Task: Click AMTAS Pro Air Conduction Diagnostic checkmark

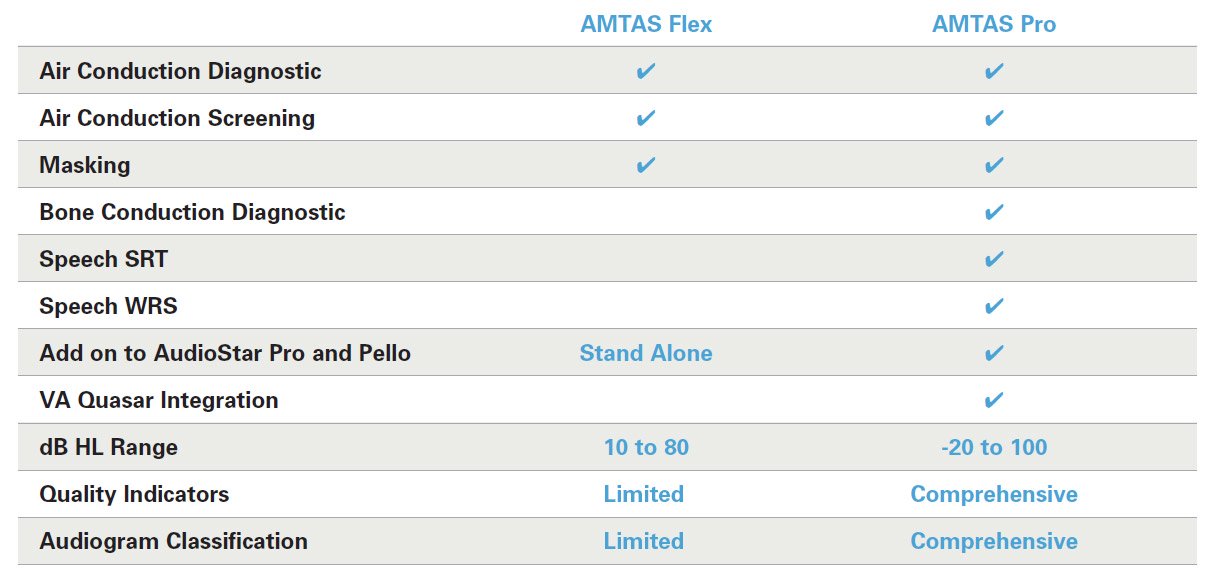Action: (x=993, y=71)
